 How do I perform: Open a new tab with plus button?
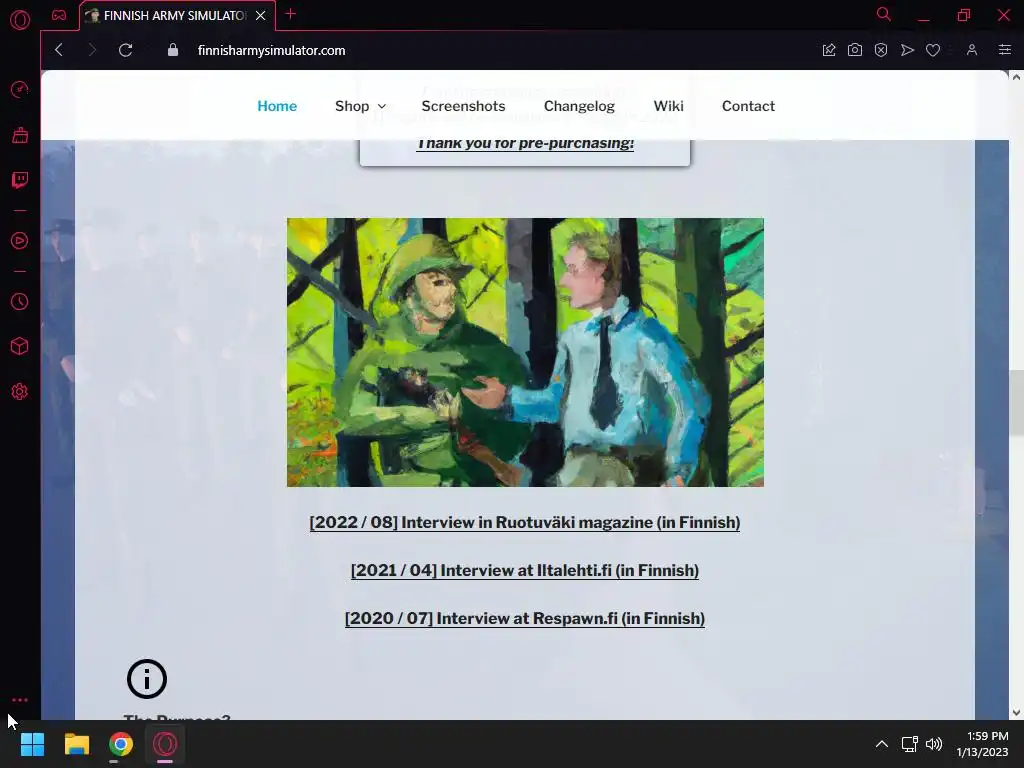tap(291, 14)
